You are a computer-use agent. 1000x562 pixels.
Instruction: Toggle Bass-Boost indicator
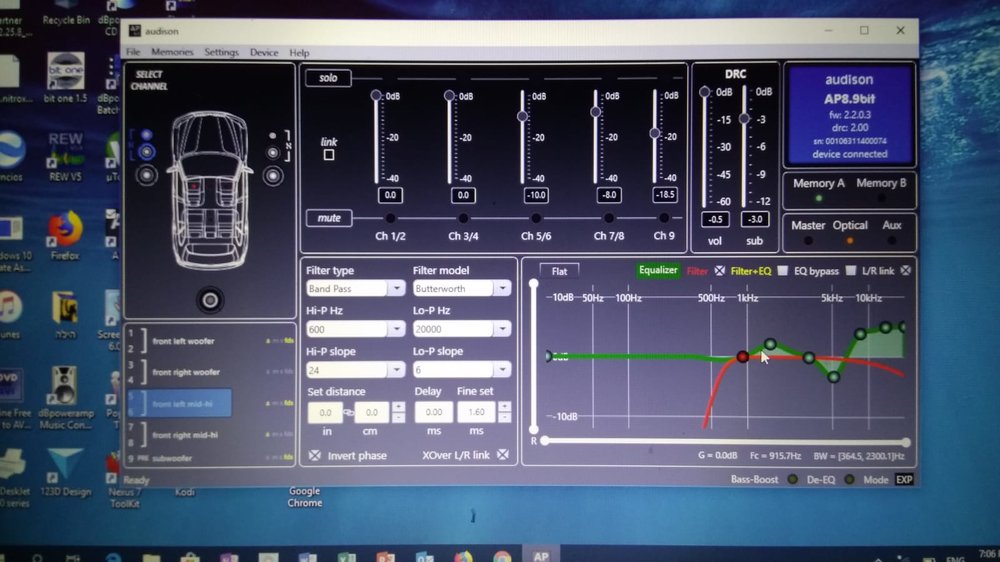[793, 479]
